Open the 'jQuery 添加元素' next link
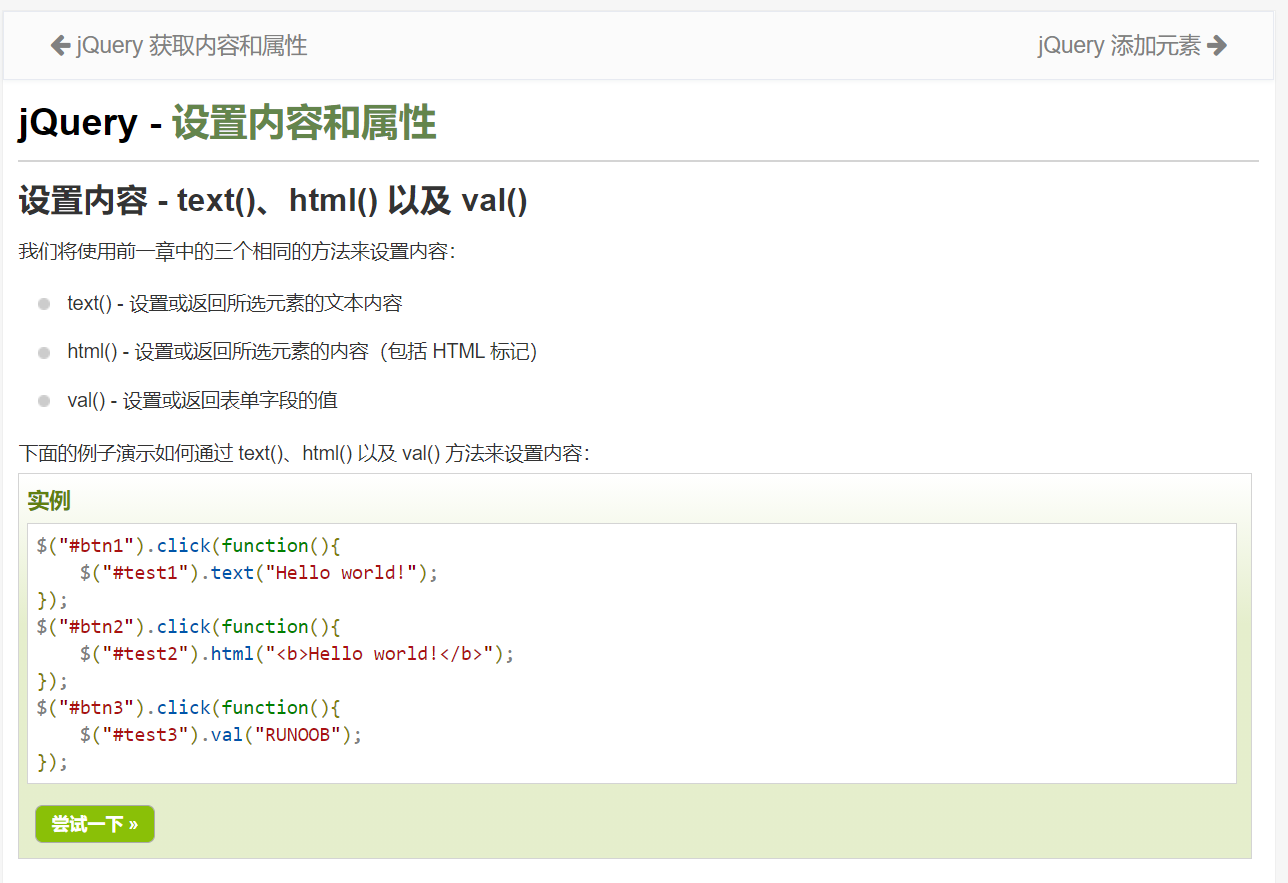1288x883 pixels. point(1132,45)
